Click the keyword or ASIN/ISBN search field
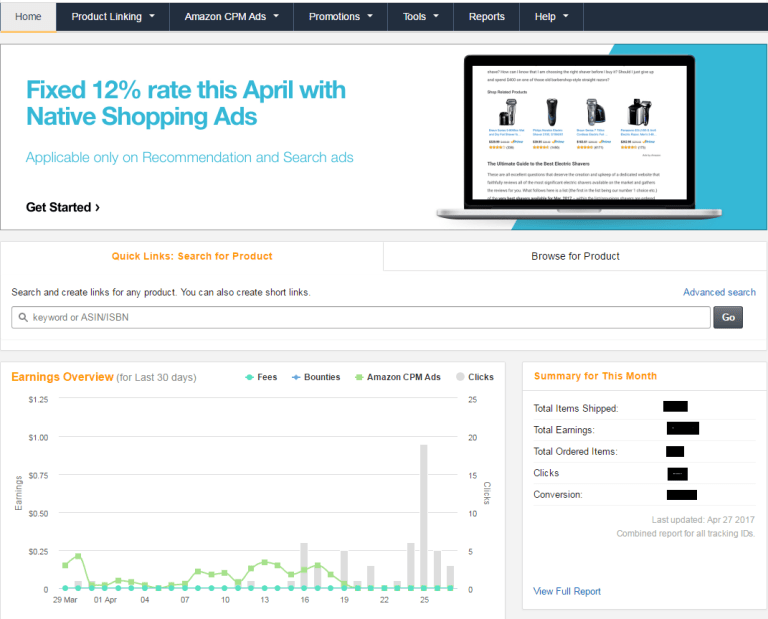This screenshot has height=619, width=768. click(361, 317)
